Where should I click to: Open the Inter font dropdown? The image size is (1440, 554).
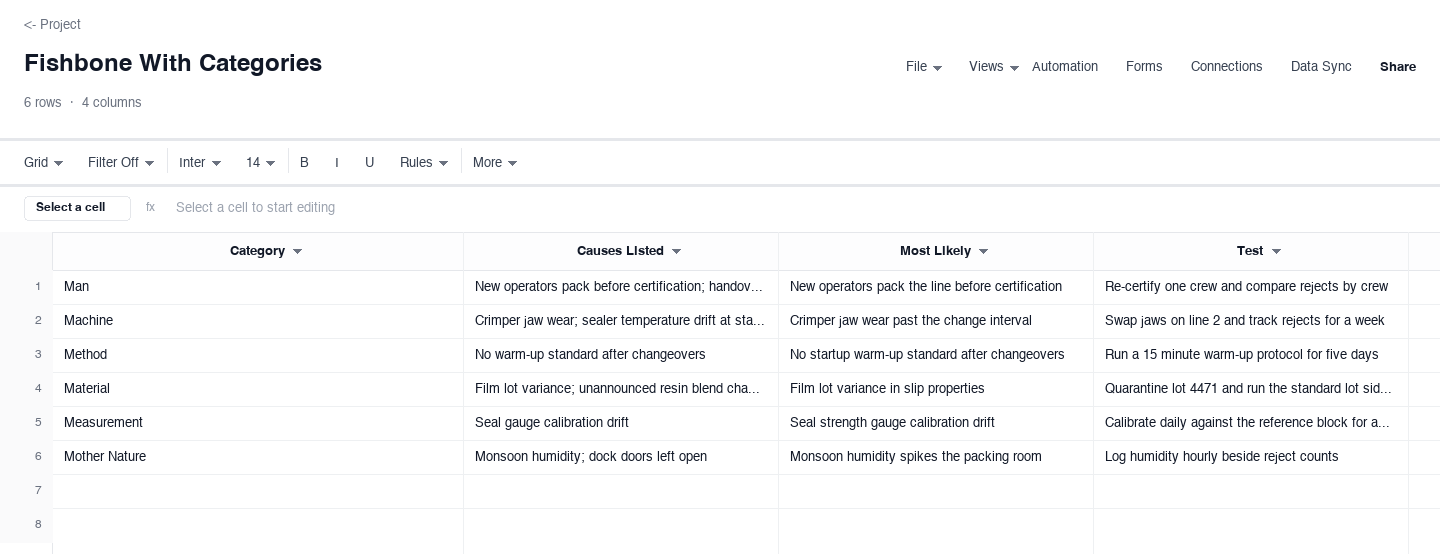pos(200,163)
